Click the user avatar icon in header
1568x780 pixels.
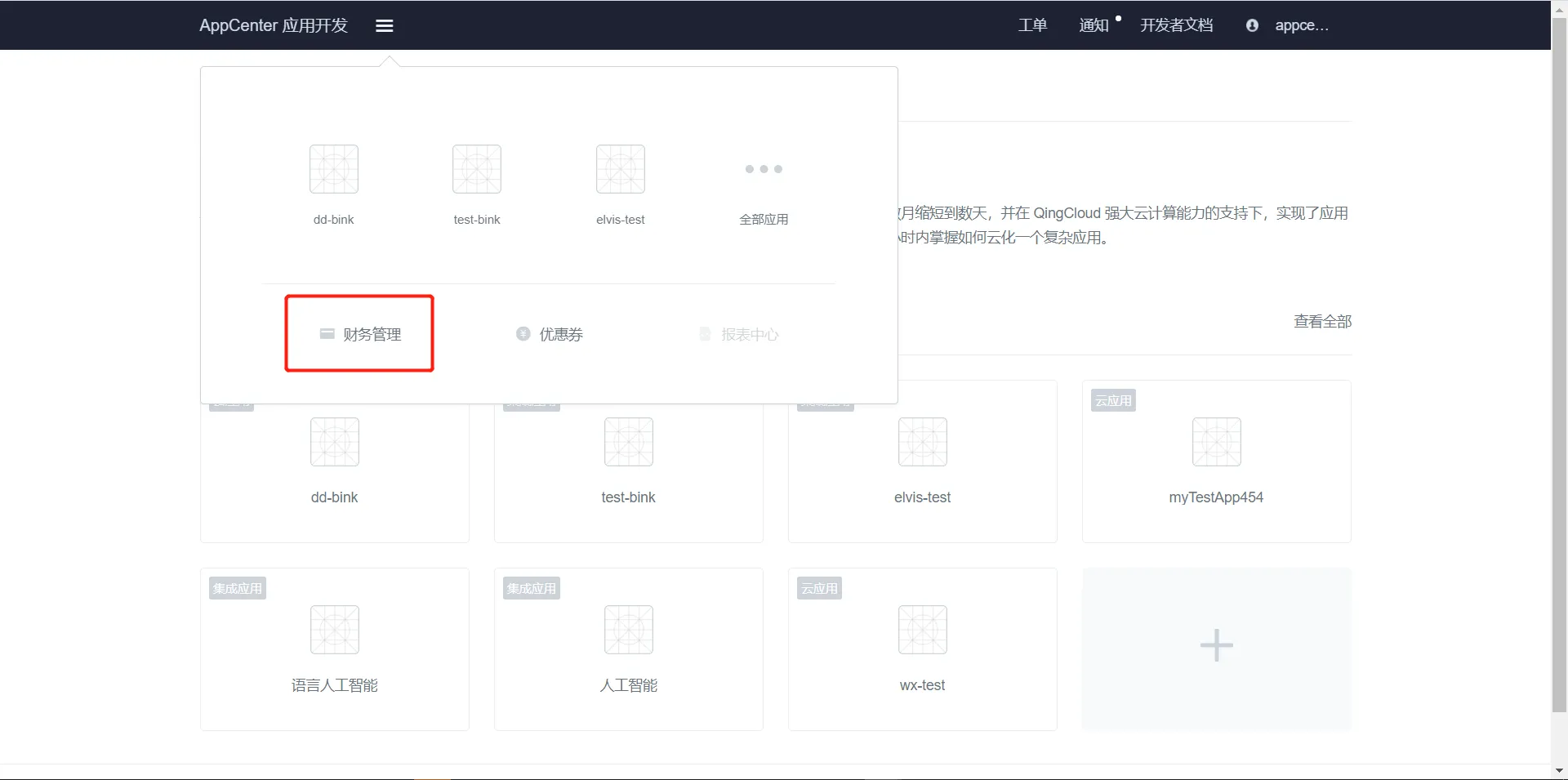1252,26
